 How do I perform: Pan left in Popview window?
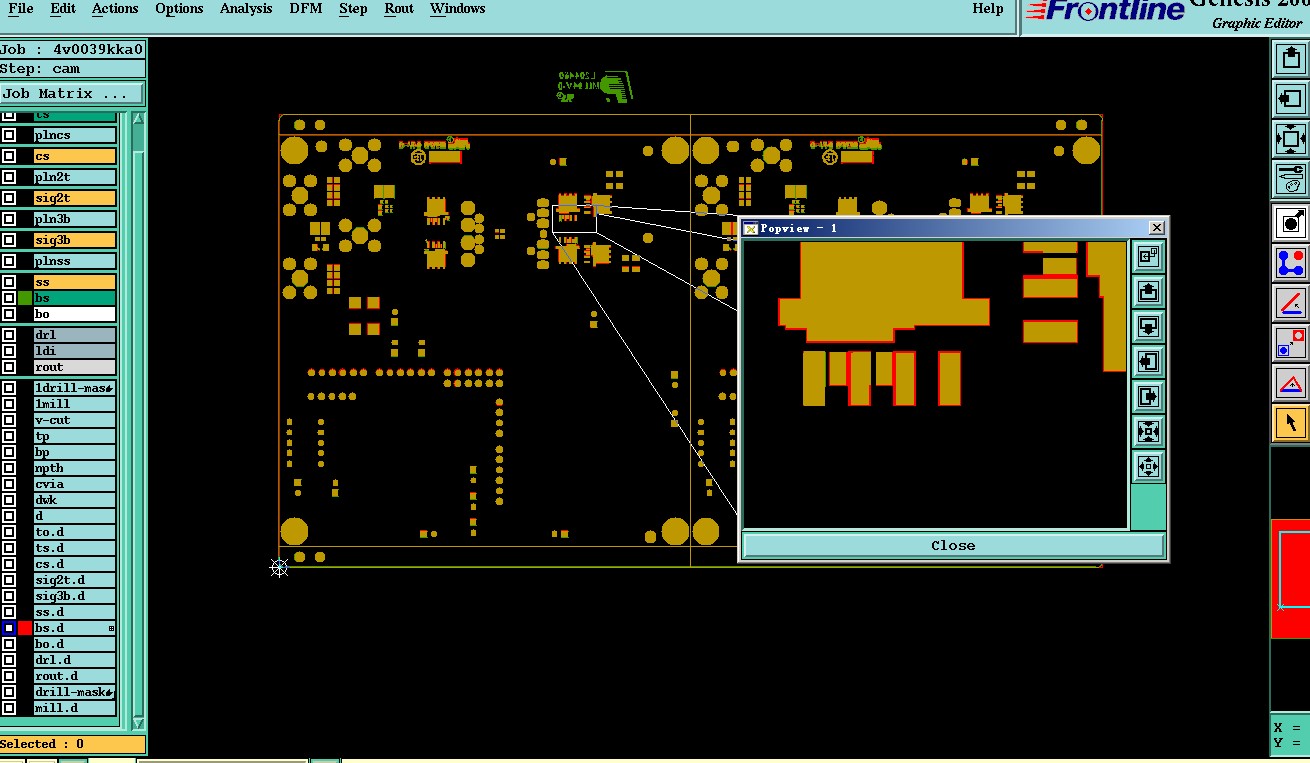[x=1148, y=362]
